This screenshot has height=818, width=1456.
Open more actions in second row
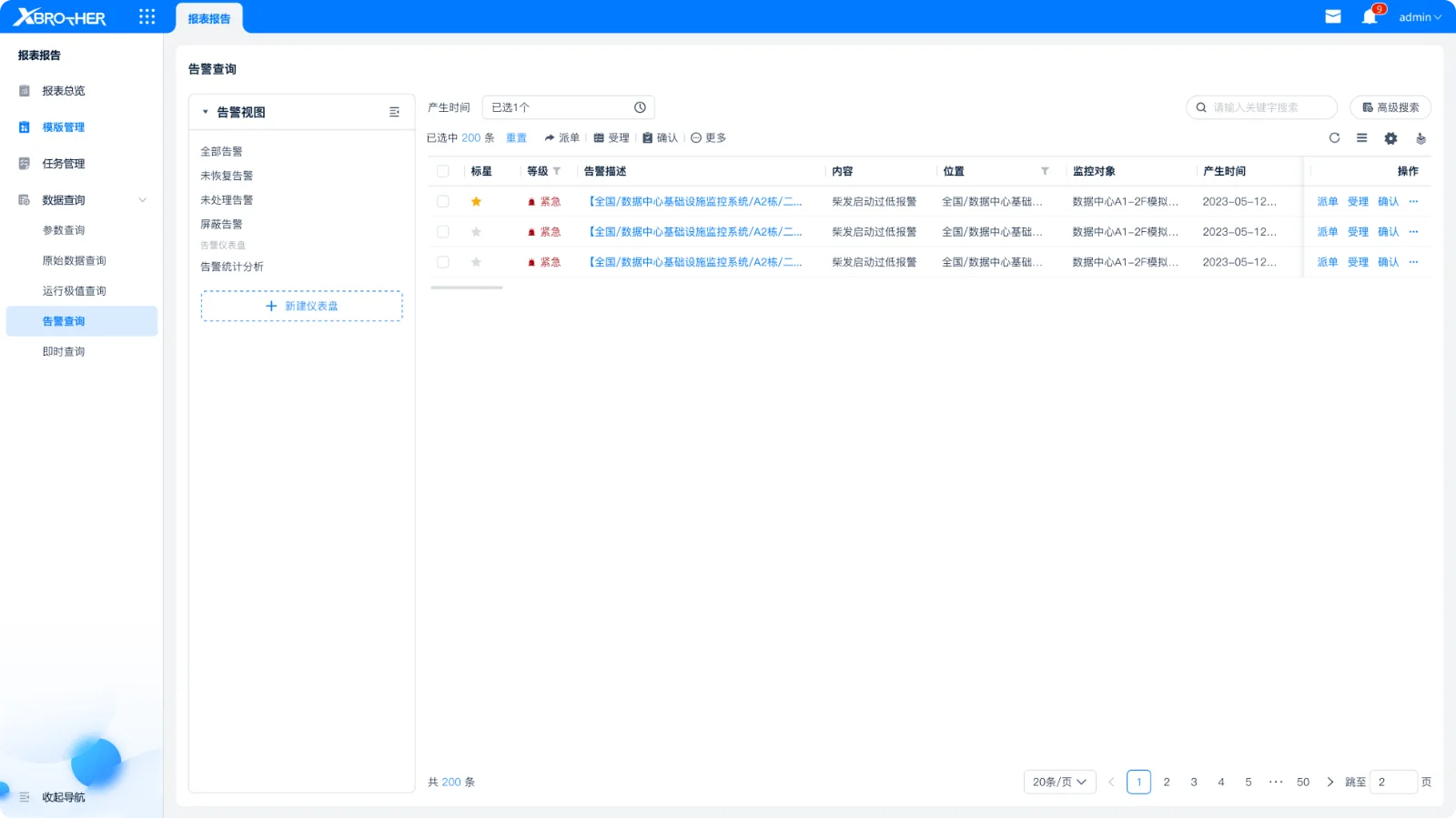click(x=1413, y=232)
